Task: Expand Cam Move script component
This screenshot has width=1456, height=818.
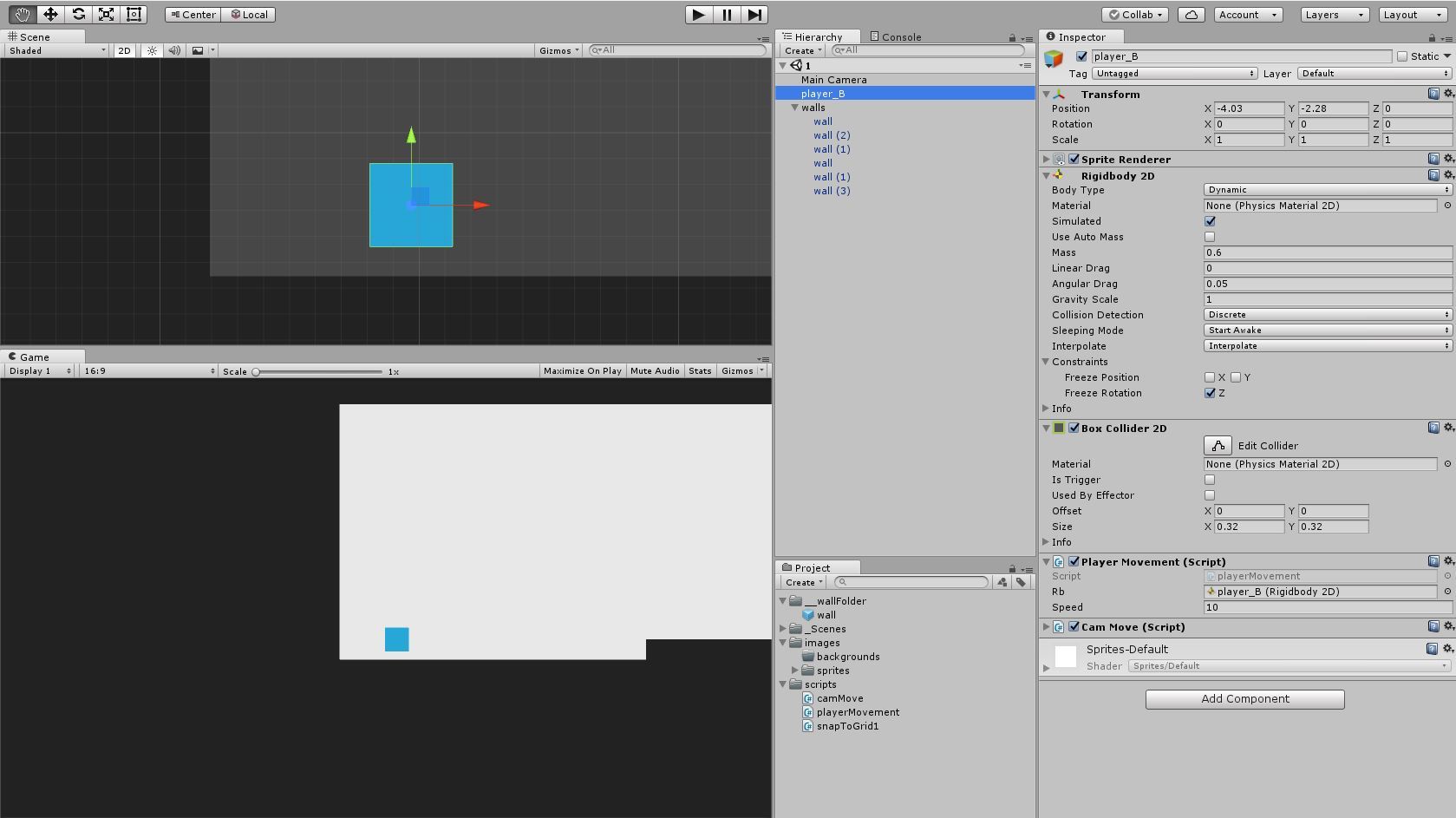Action: (x=1047, y=627)
